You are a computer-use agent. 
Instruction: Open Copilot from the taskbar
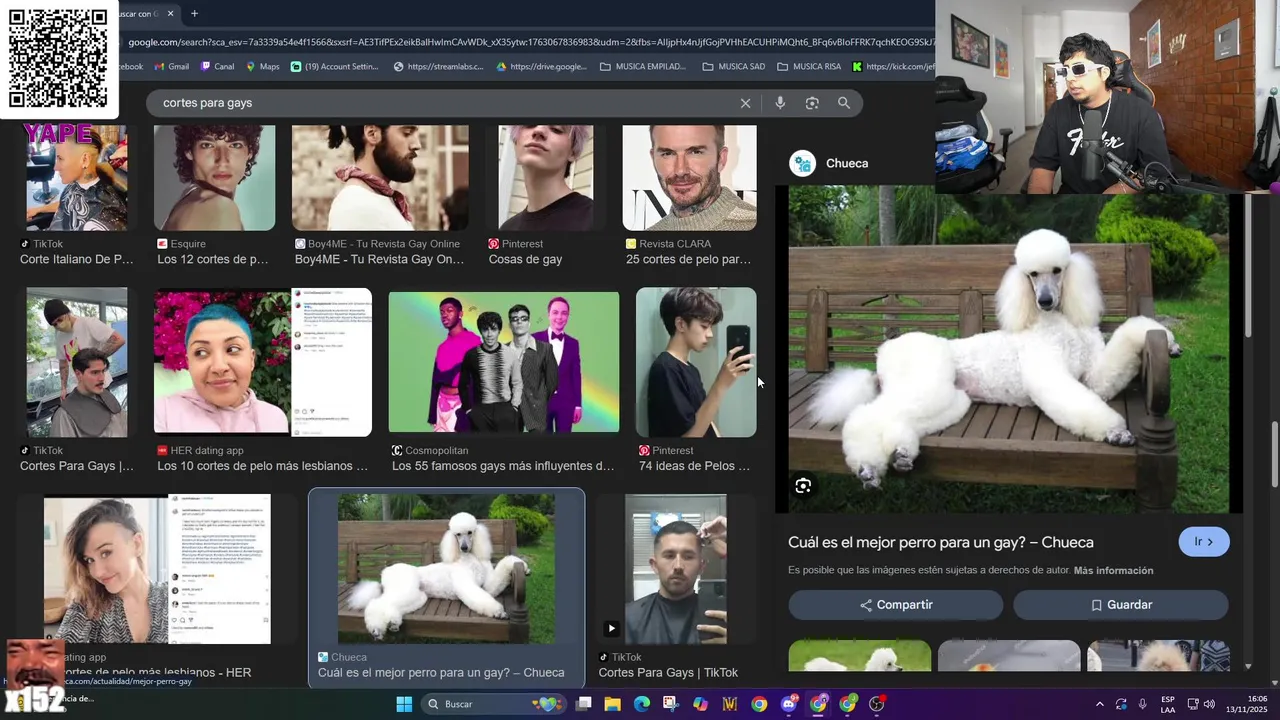(700, 704)
